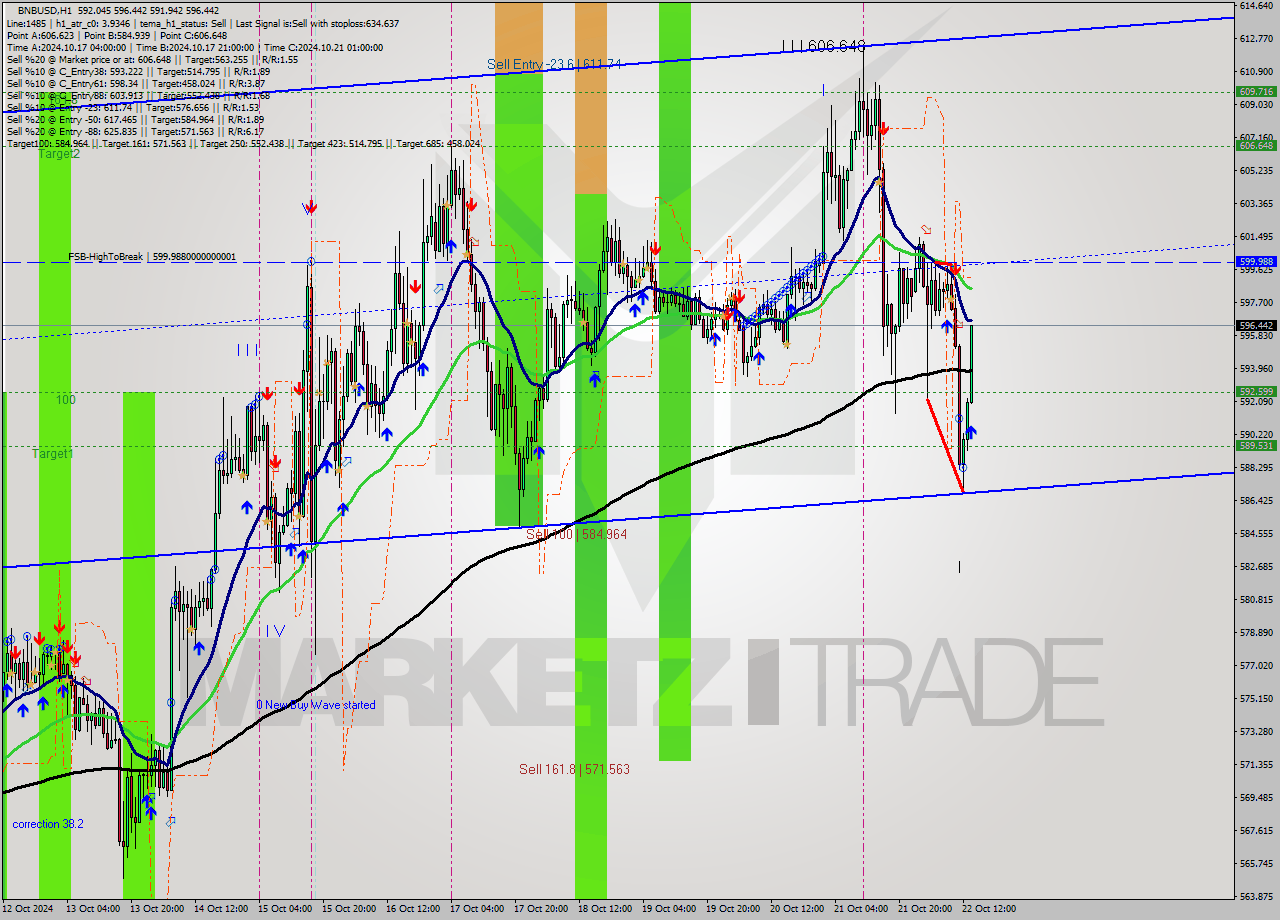Select the green 592.599 price tag
Image resolution: width=1280 pixels, height=920 pixels.
[1257, 392]
